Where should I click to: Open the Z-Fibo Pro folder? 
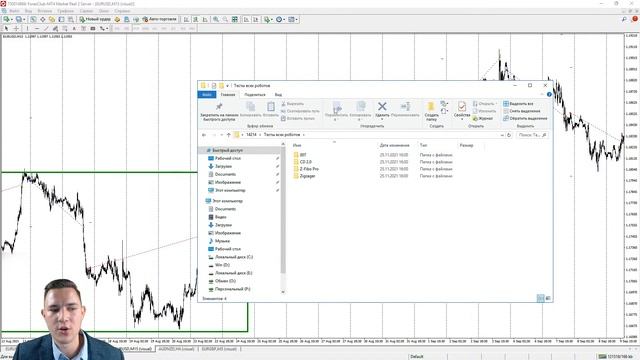tap(309, 169)
